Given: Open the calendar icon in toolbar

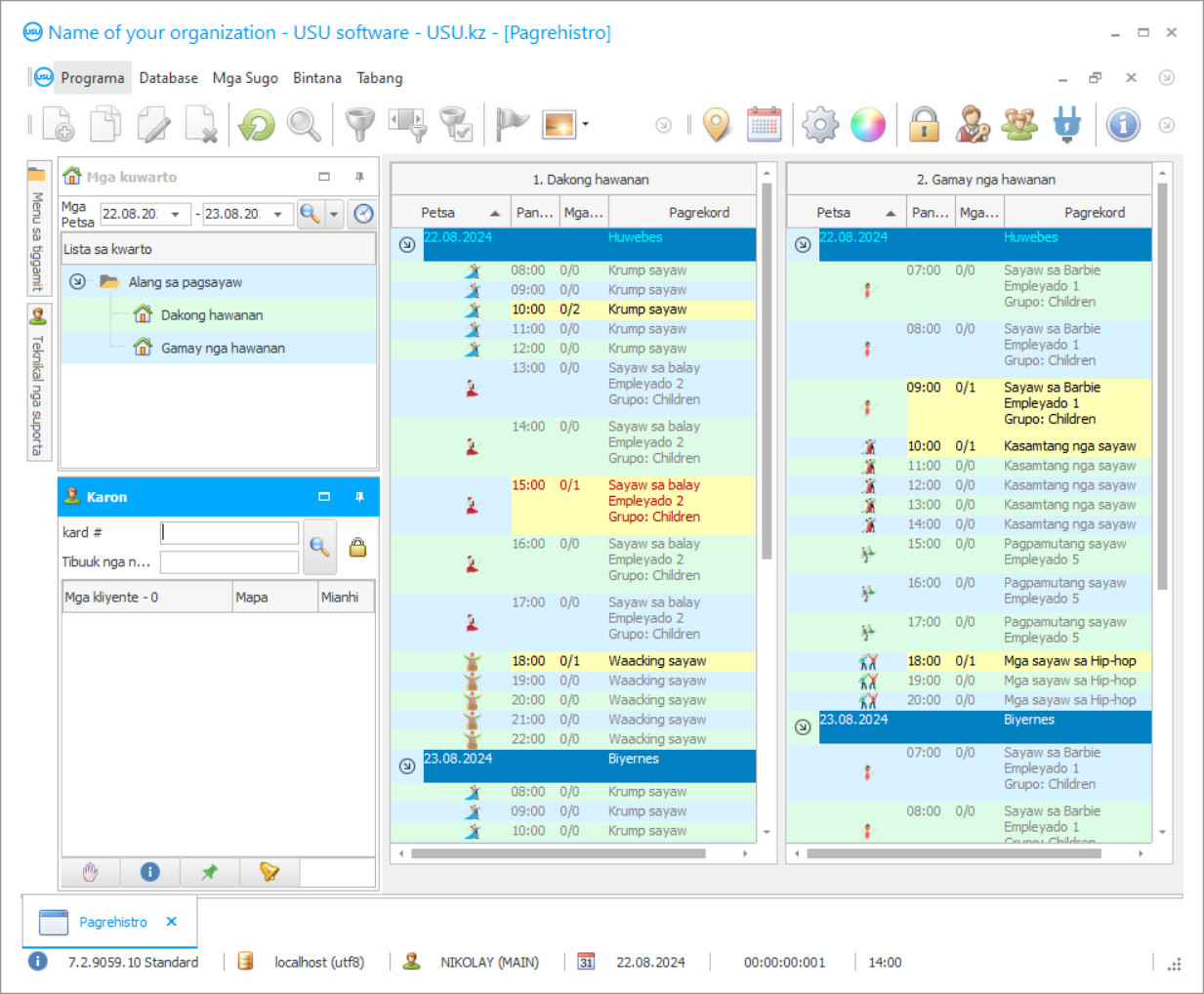Looking at the screenshot, I should (x=764, y=125).
